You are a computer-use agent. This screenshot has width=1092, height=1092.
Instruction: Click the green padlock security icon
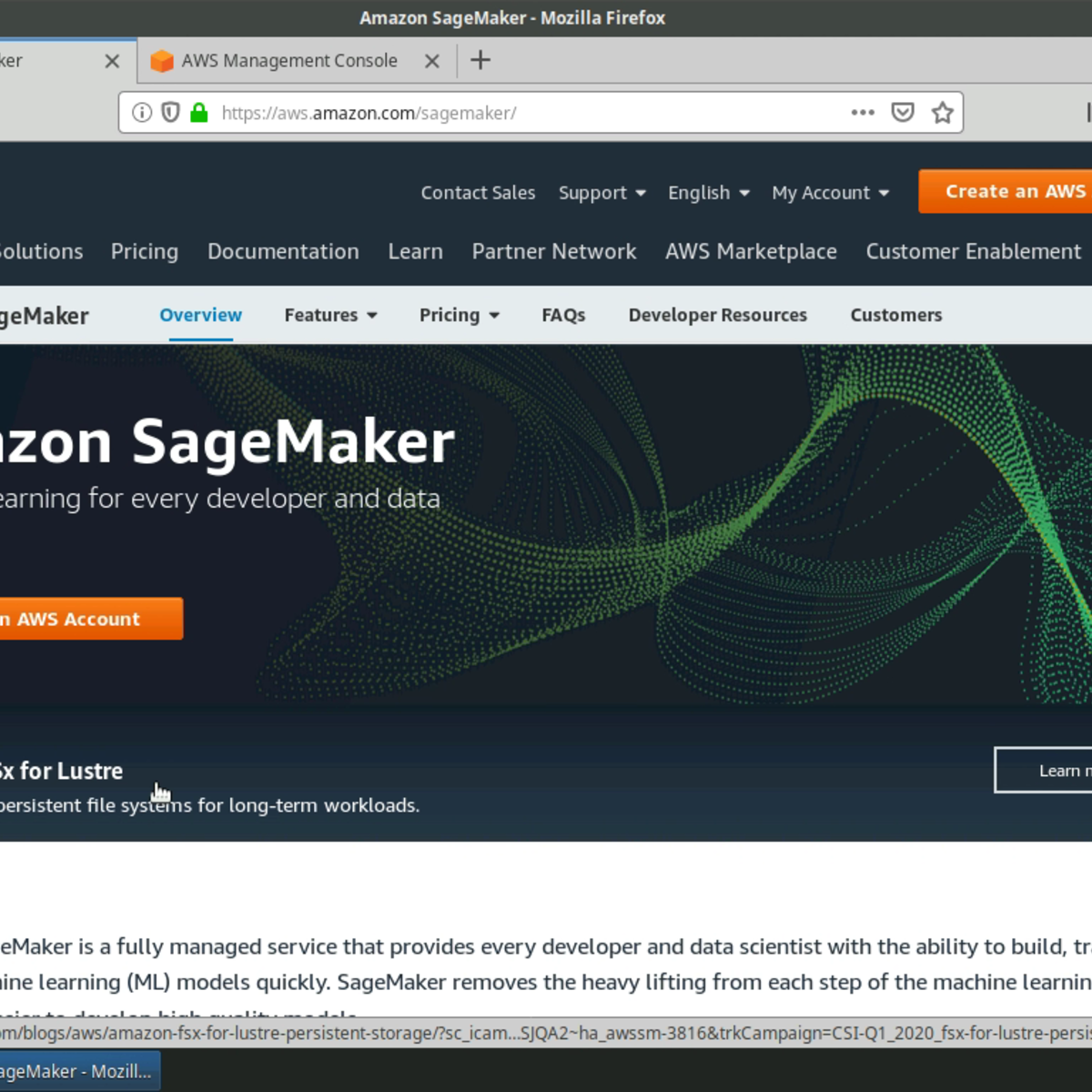(x=199, y=113)
